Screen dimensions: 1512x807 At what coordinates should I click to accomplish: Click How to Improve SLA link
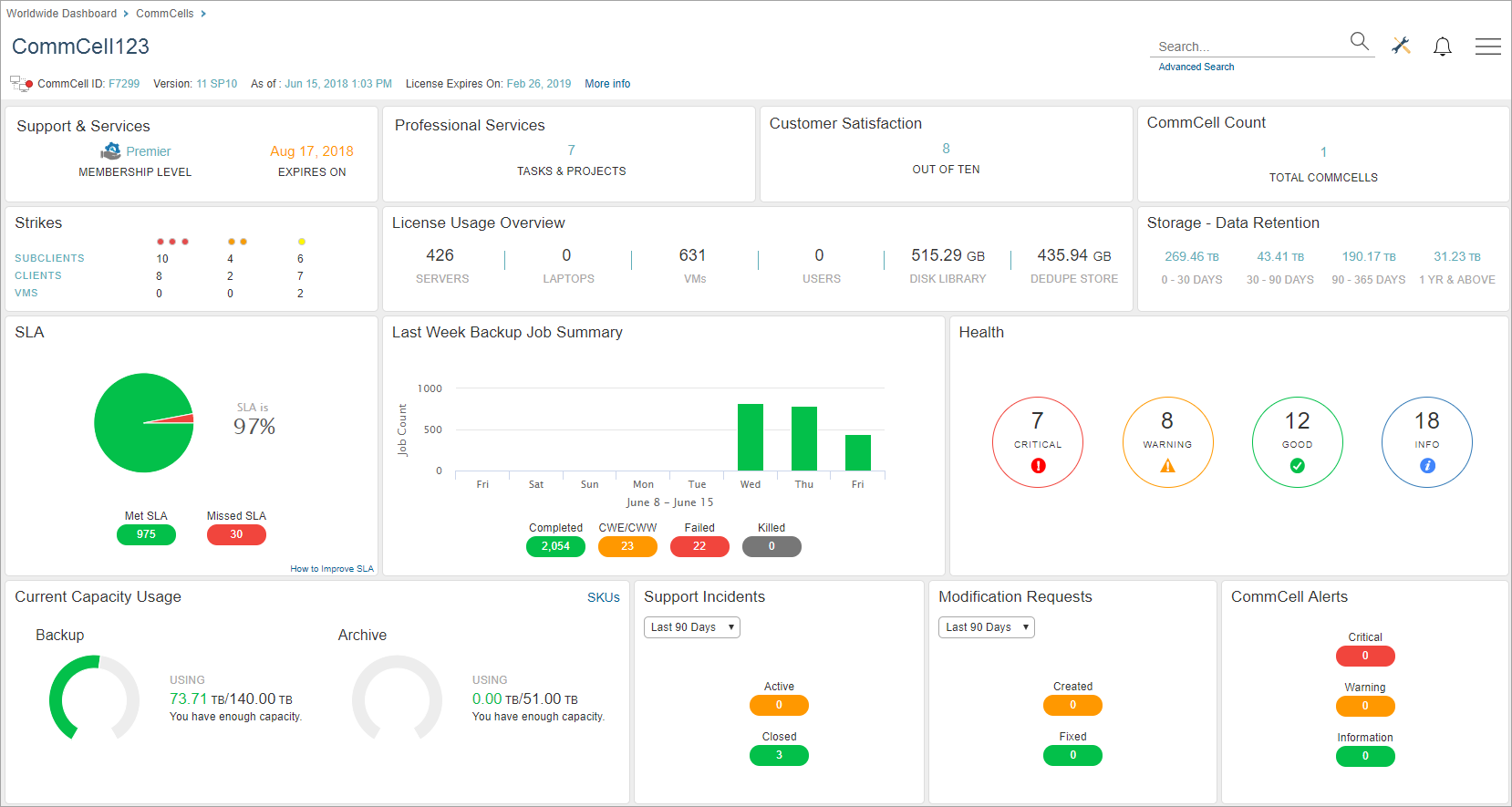[x=332, y=569]
